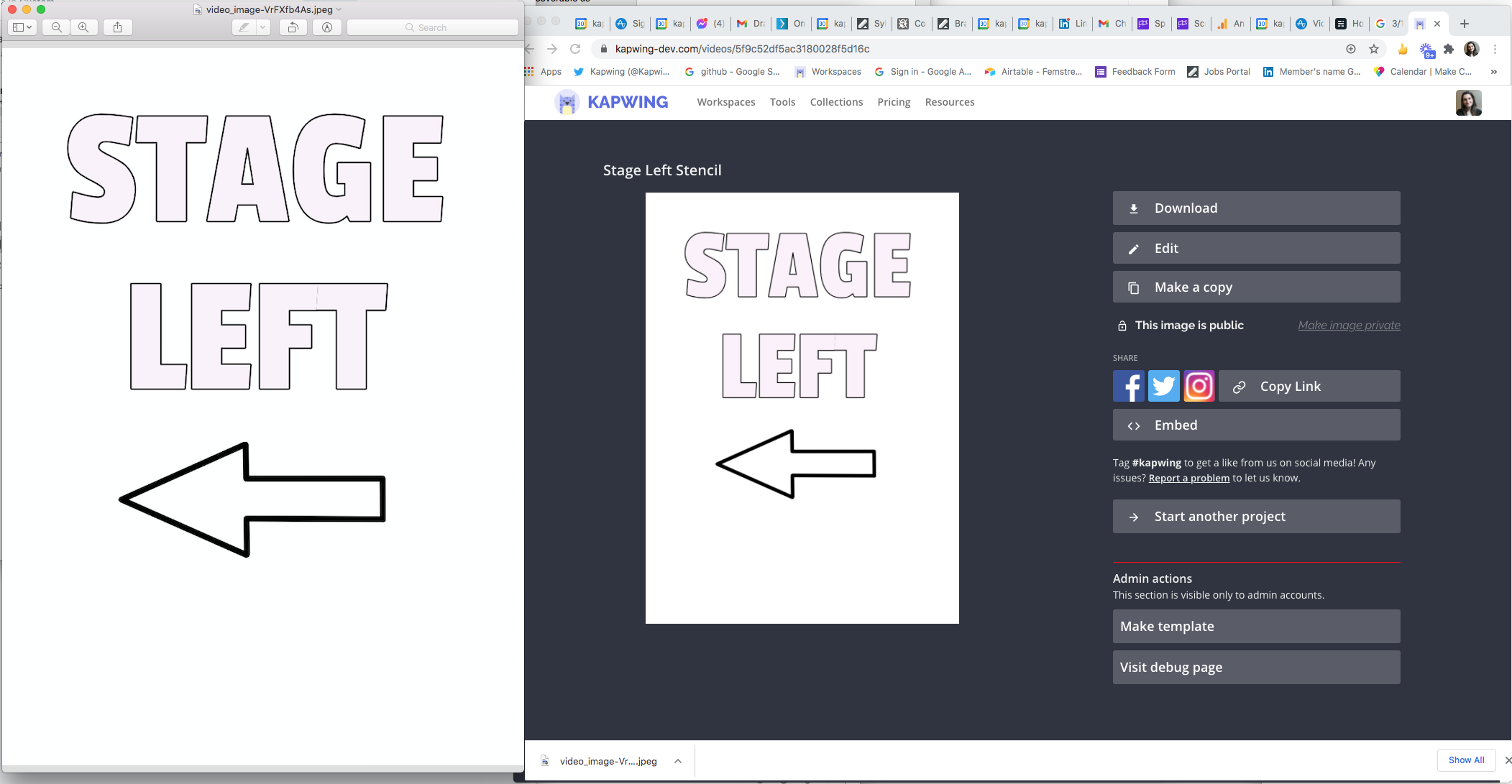The height and width of the screenshot is (784, 1512).
Task: Open a new browser tab
Action: tap(1465, 24)
